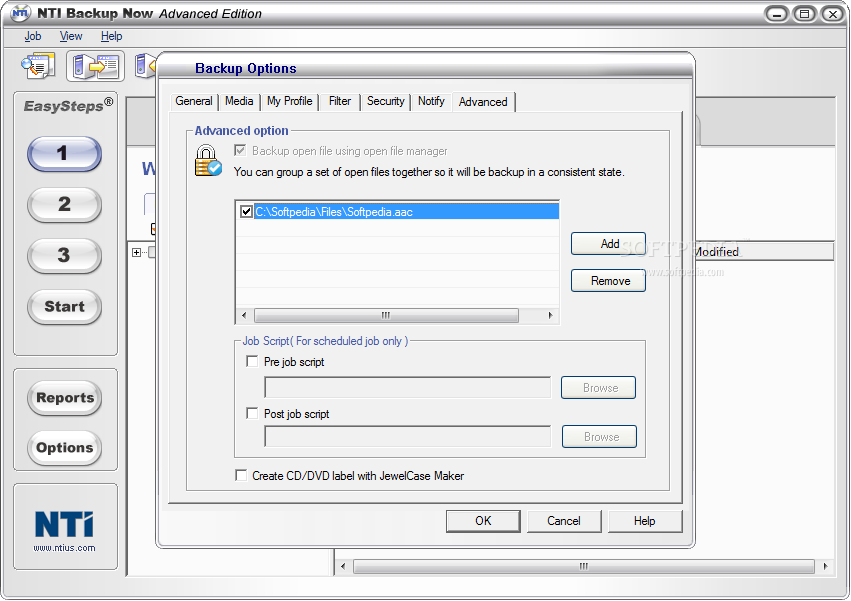The height and width of the screenshot is (601, 851).
Task: Expand the tree node in main window
Action: pyautogui.click(x=136, y=252)
